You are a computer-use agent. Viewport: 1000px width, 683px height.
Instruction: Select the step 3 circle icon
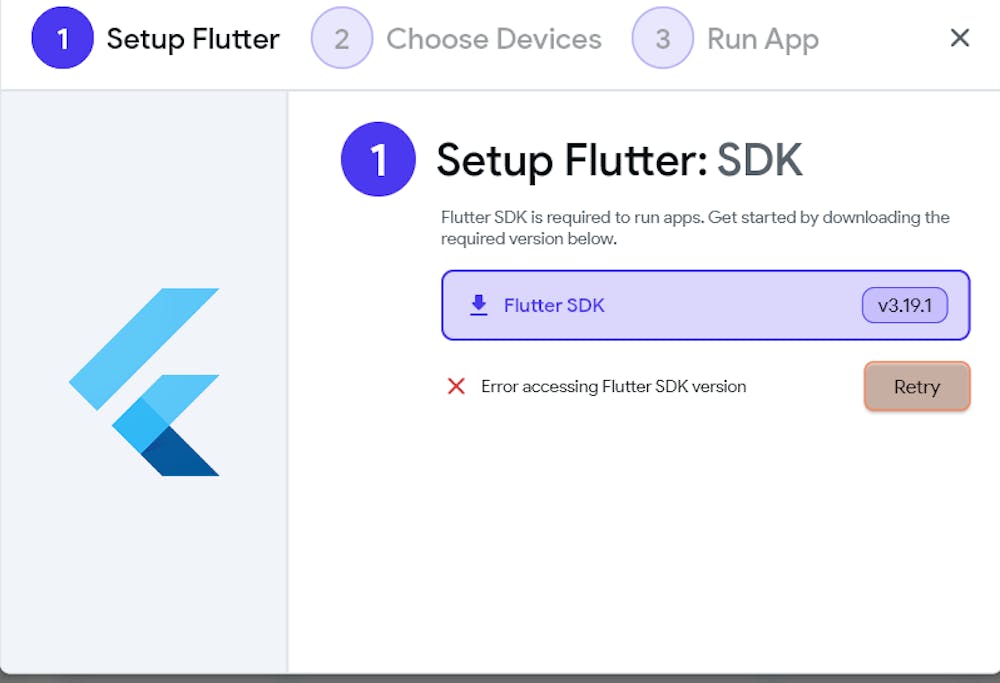point(663,39)
